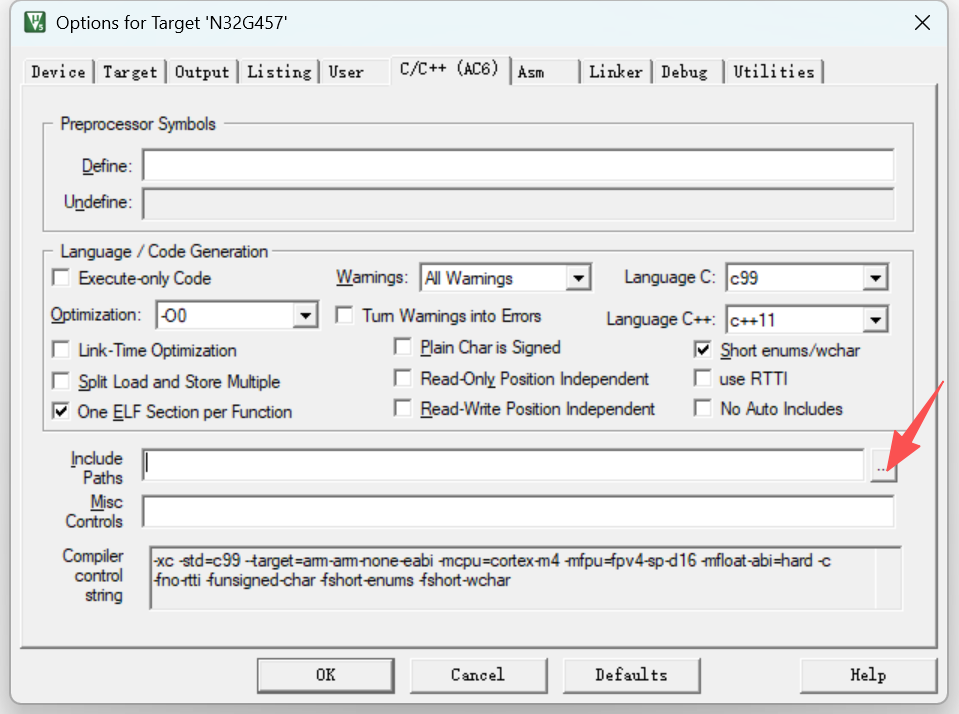
Task: Open the Warnings dropdown
Action: tap(577, 278)
